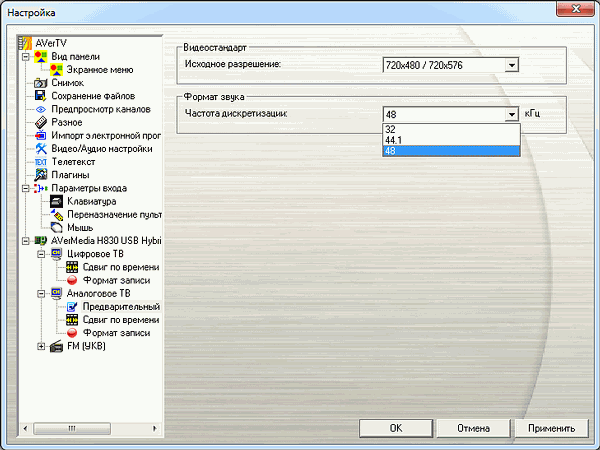This screenshot has width=600, height=450.
Task: Expand the FM (УКВ) tree node
Action: click(41, 346)
